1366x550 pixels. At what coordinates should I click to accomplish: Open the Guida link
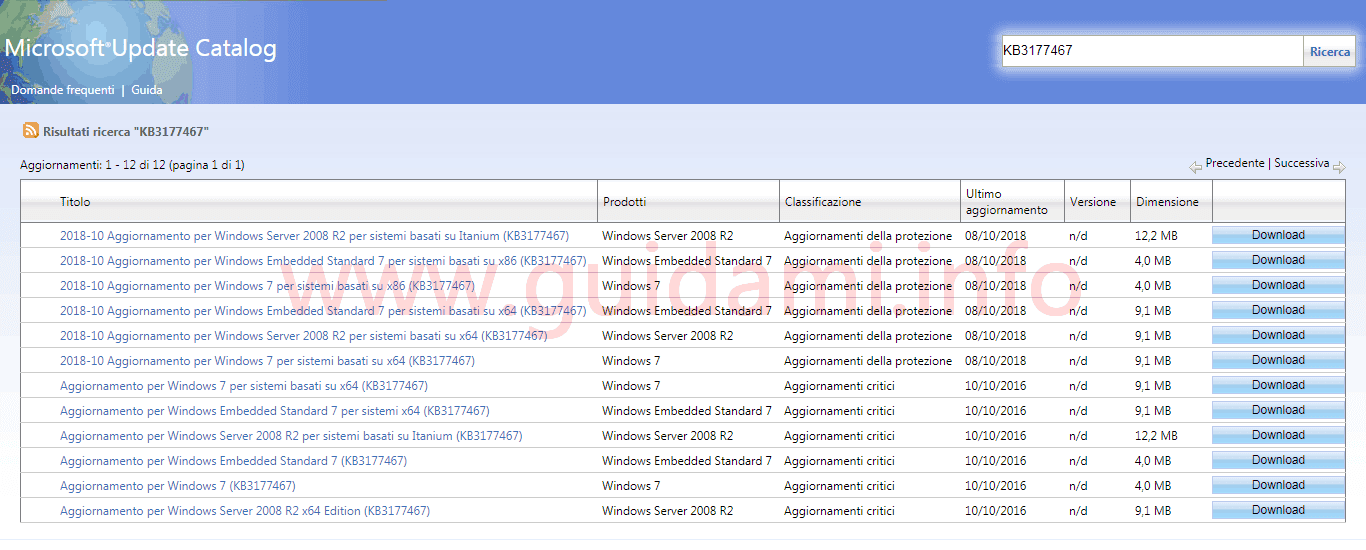(147, 90)
